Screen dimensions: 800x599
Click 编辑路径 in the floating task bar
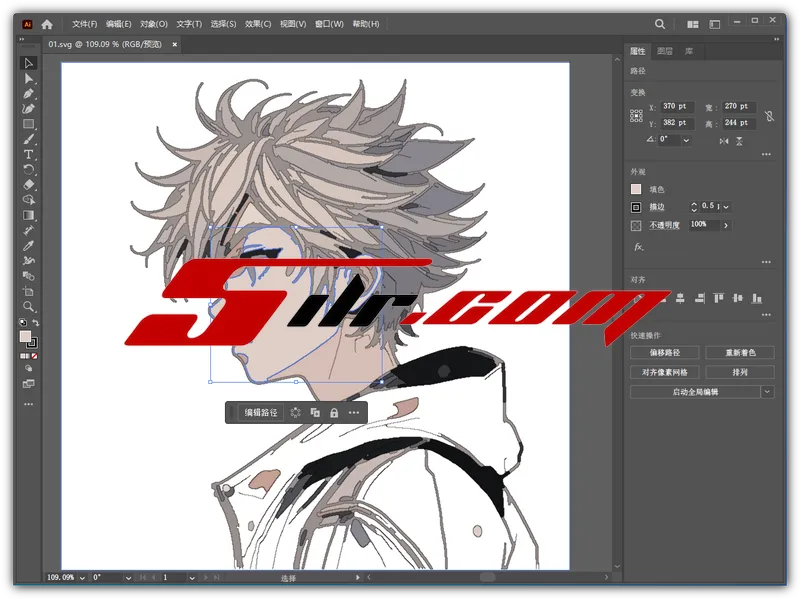point(261,413)
